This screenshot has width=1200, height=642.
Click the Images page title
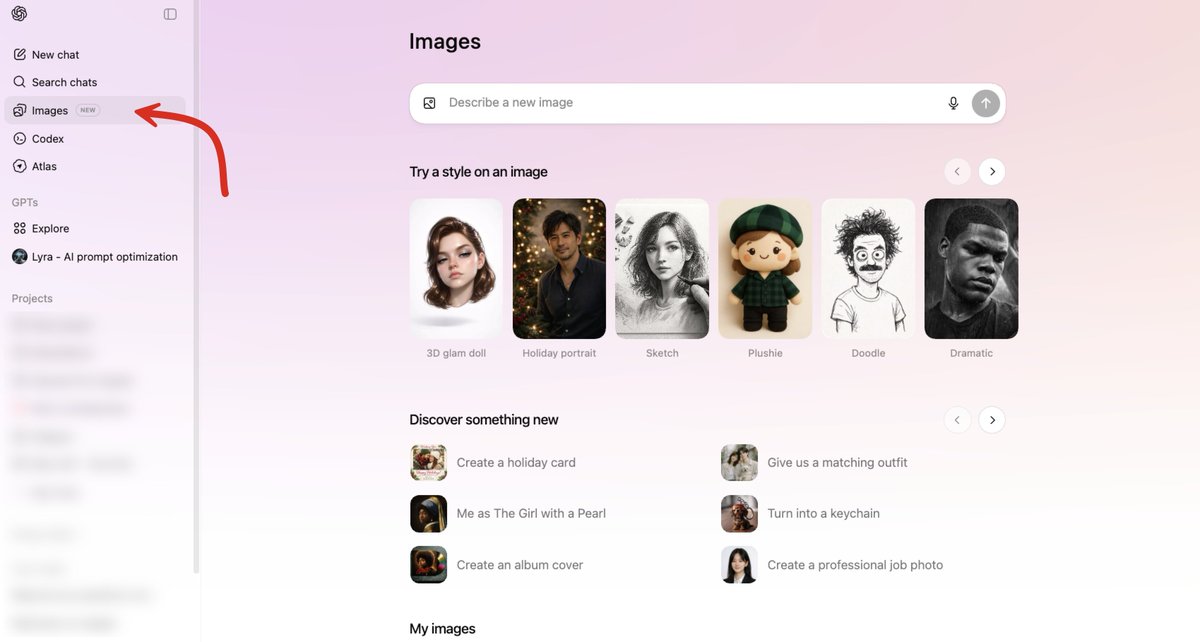[445, 42]
